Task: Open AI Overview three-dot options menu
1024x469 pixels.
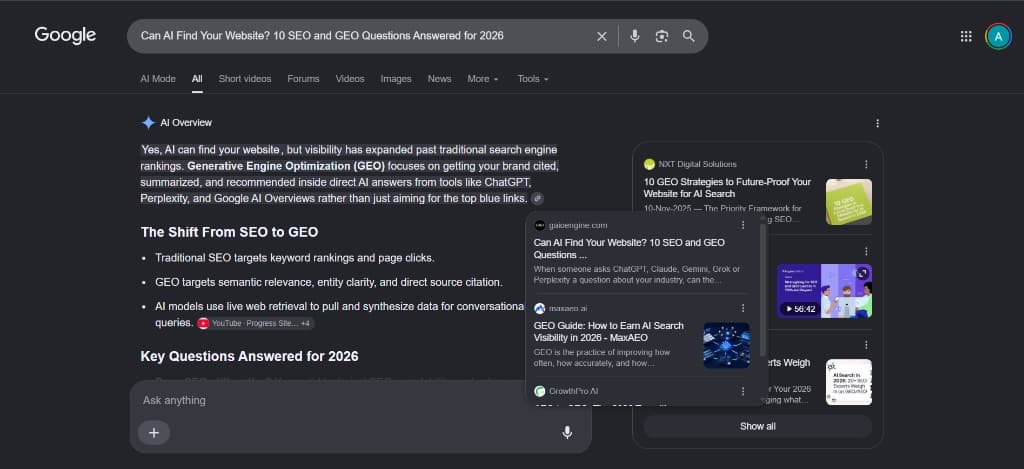Action: click(877, 123)
